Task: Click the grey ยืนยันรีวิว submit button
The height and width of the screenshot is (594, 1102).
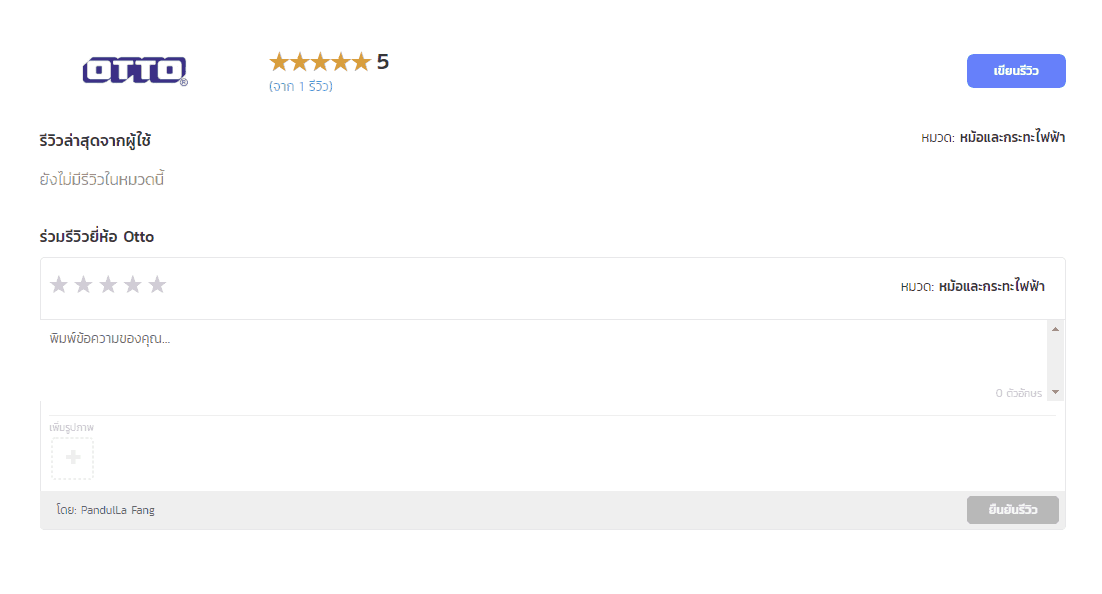Action: pos(1012,510)
